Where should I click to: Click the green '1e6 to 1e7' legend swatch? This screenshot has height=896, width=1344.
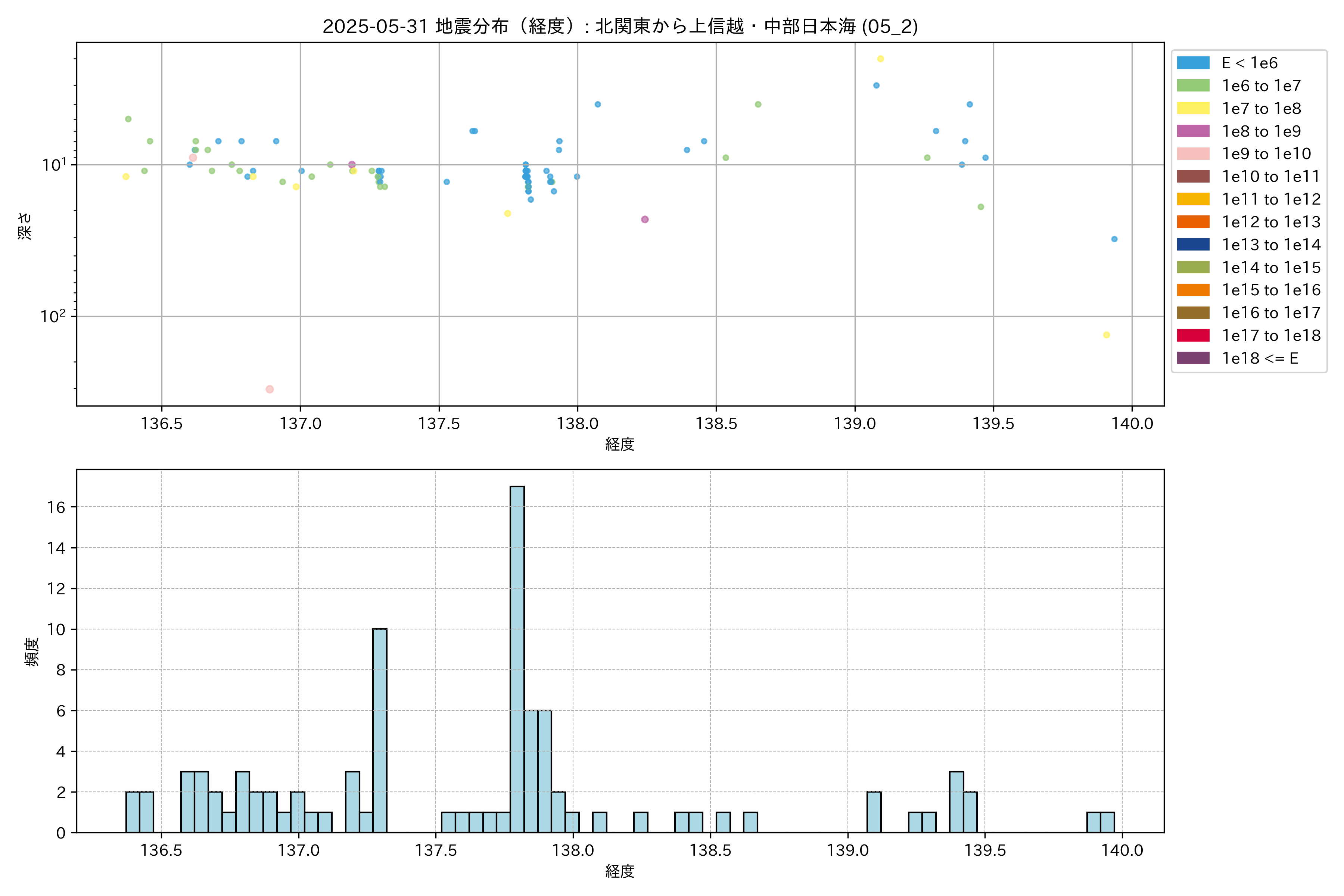[x=1192, y=86]
